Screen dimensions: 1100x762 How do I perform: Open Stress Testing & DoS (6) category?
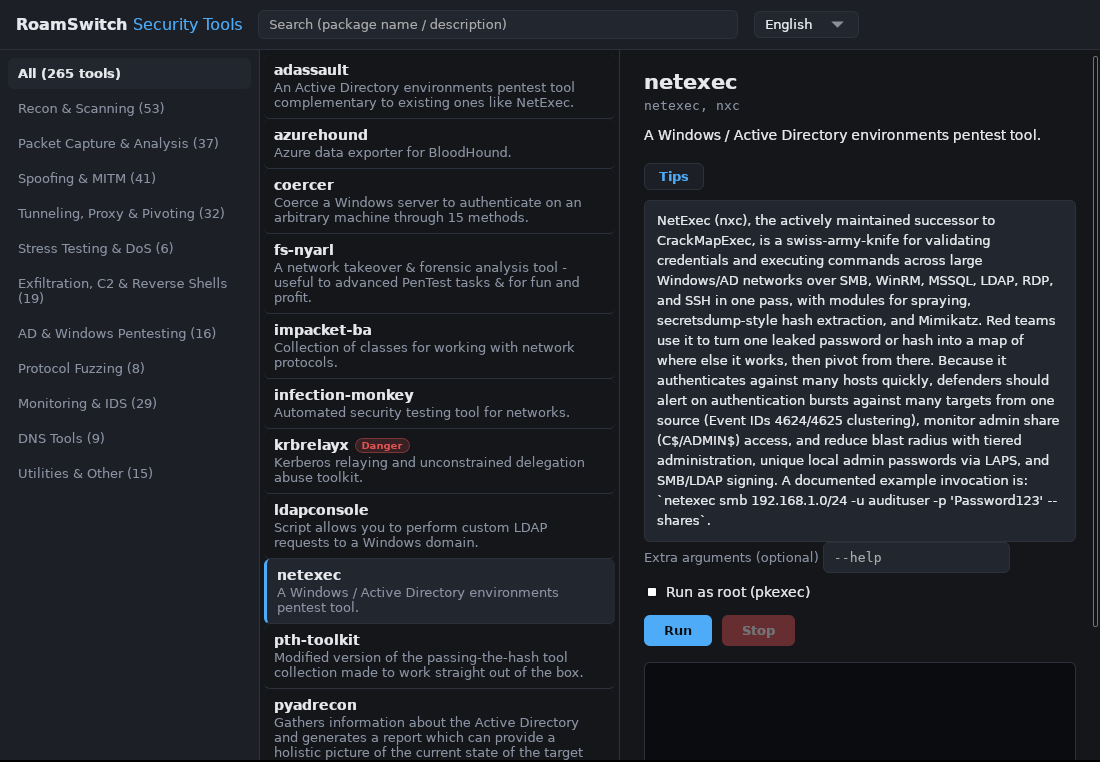[x=130, y=249]
